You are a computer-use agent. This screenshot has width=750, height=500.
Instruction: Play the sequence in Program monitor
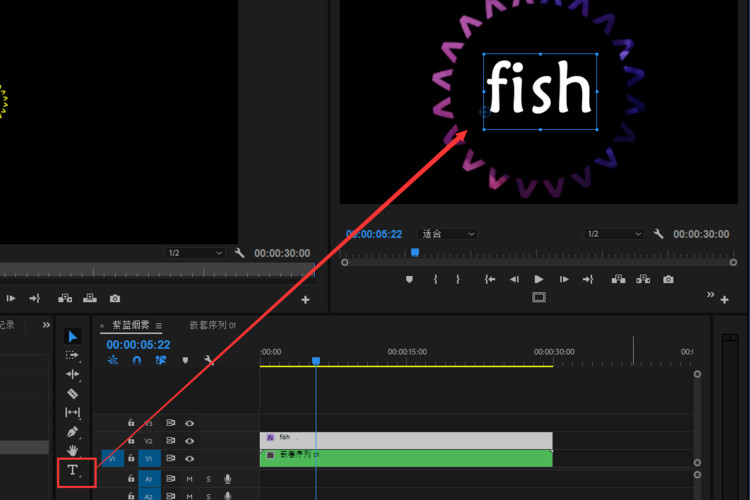[x=539, y=280]
